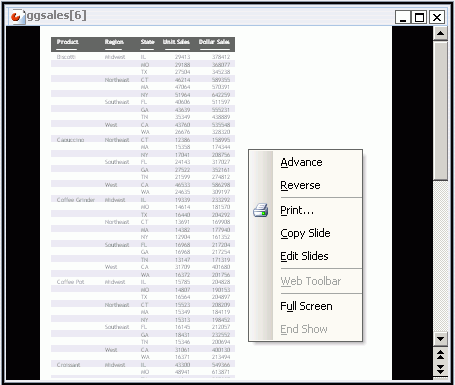Switch to Full Screen via context menu
The height and width of the screenshot is (385, 455).
point(306,306)
